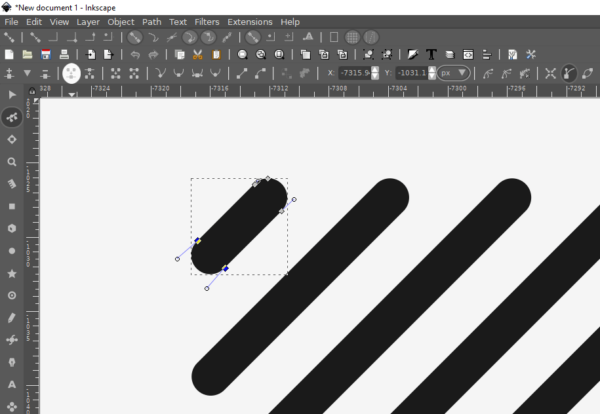Open the Path menu

[152, 22]
